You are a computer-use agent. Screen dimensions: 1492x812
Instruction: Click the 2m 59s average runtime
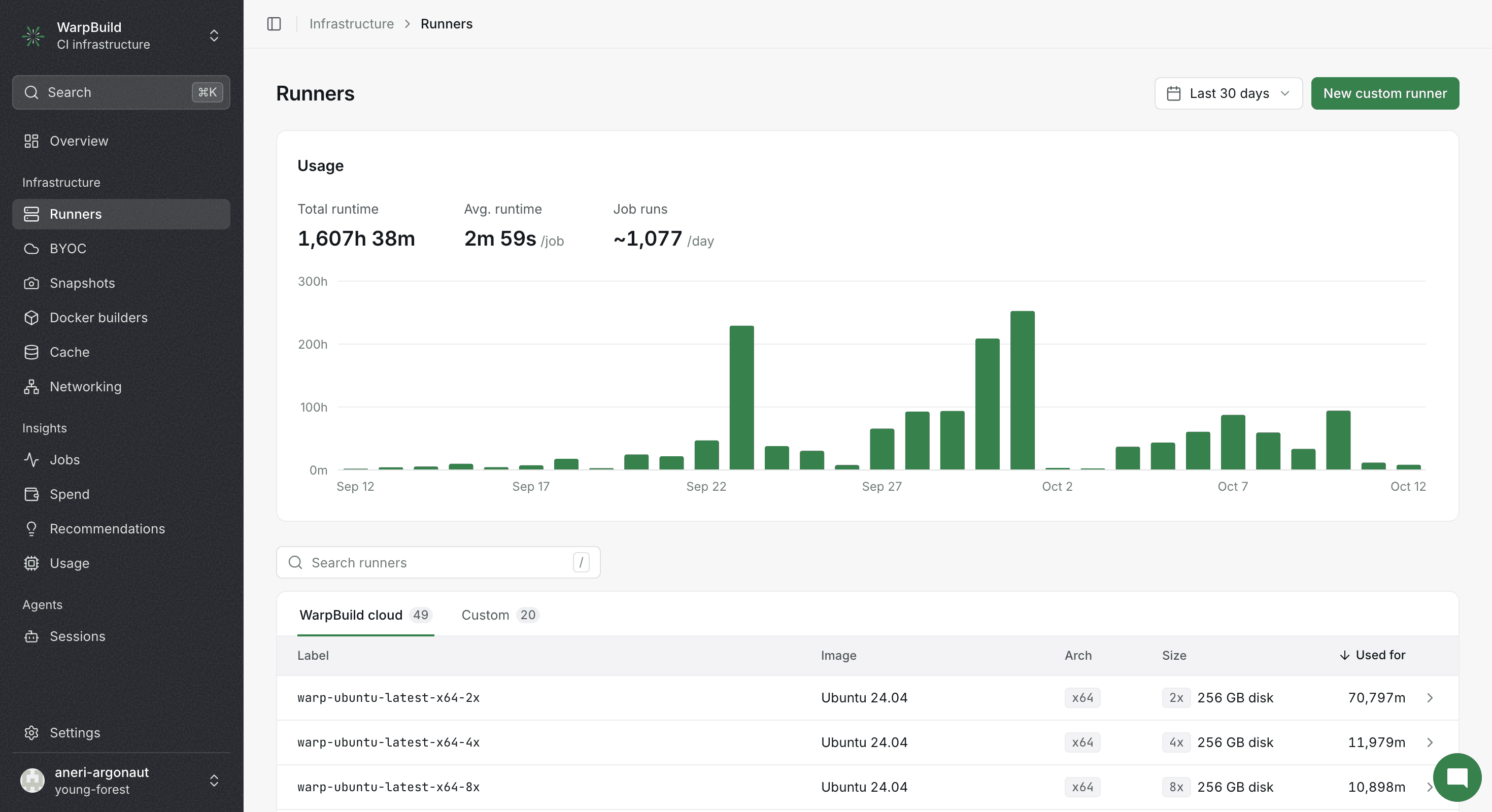click(500, 238)
